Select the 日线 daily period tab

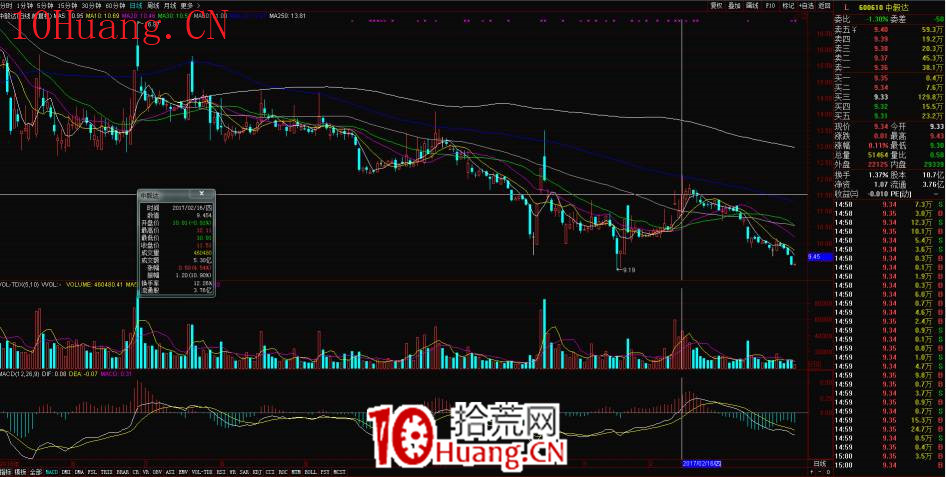136,5
